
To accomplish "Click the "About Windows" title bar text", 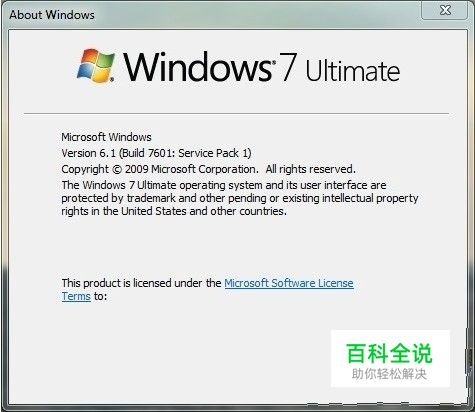I will (x=52, y=15).
